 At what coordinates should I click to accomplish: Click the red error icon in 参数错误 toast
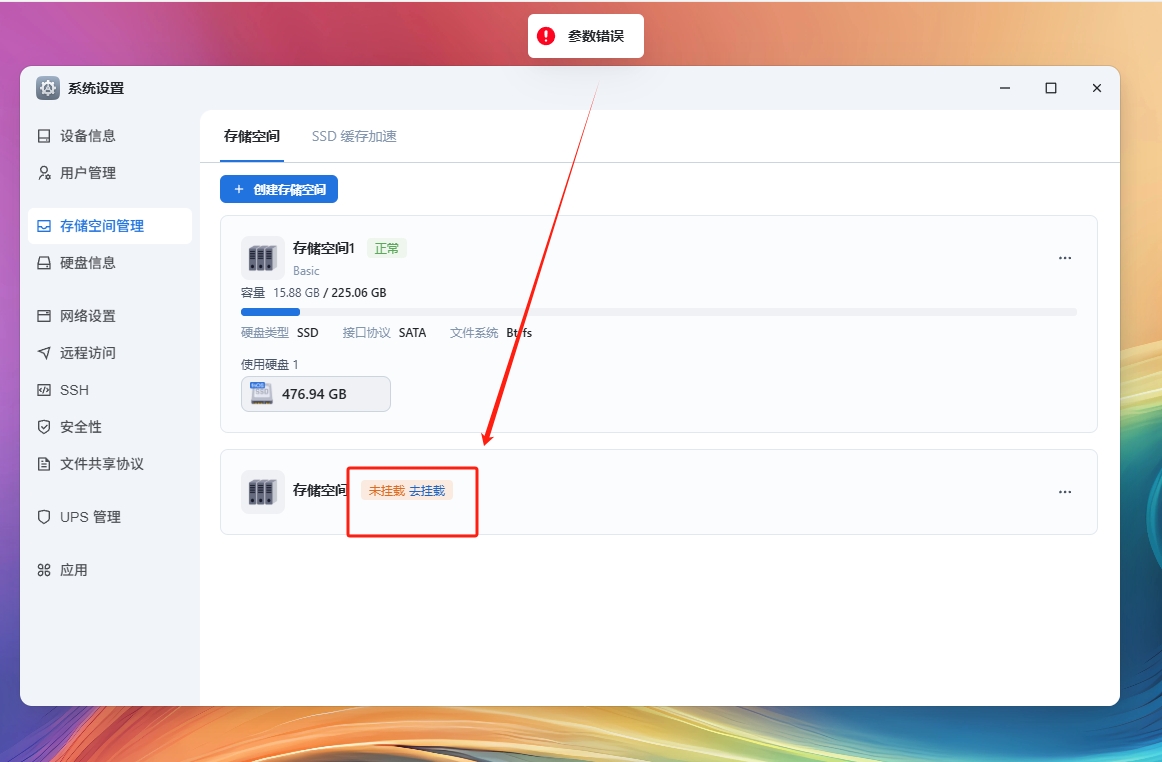click(x=546, y=36)
